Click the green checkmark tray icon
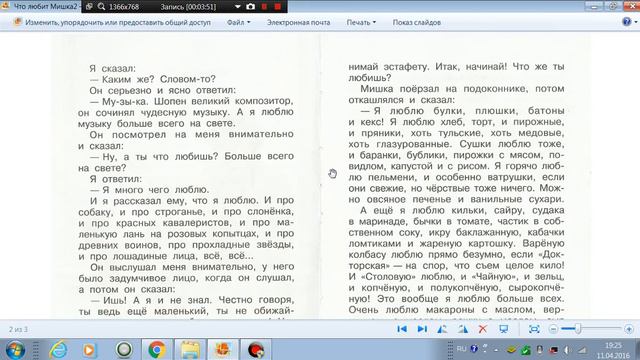Screen dimensions: 640x360 [x=526, y=350]
